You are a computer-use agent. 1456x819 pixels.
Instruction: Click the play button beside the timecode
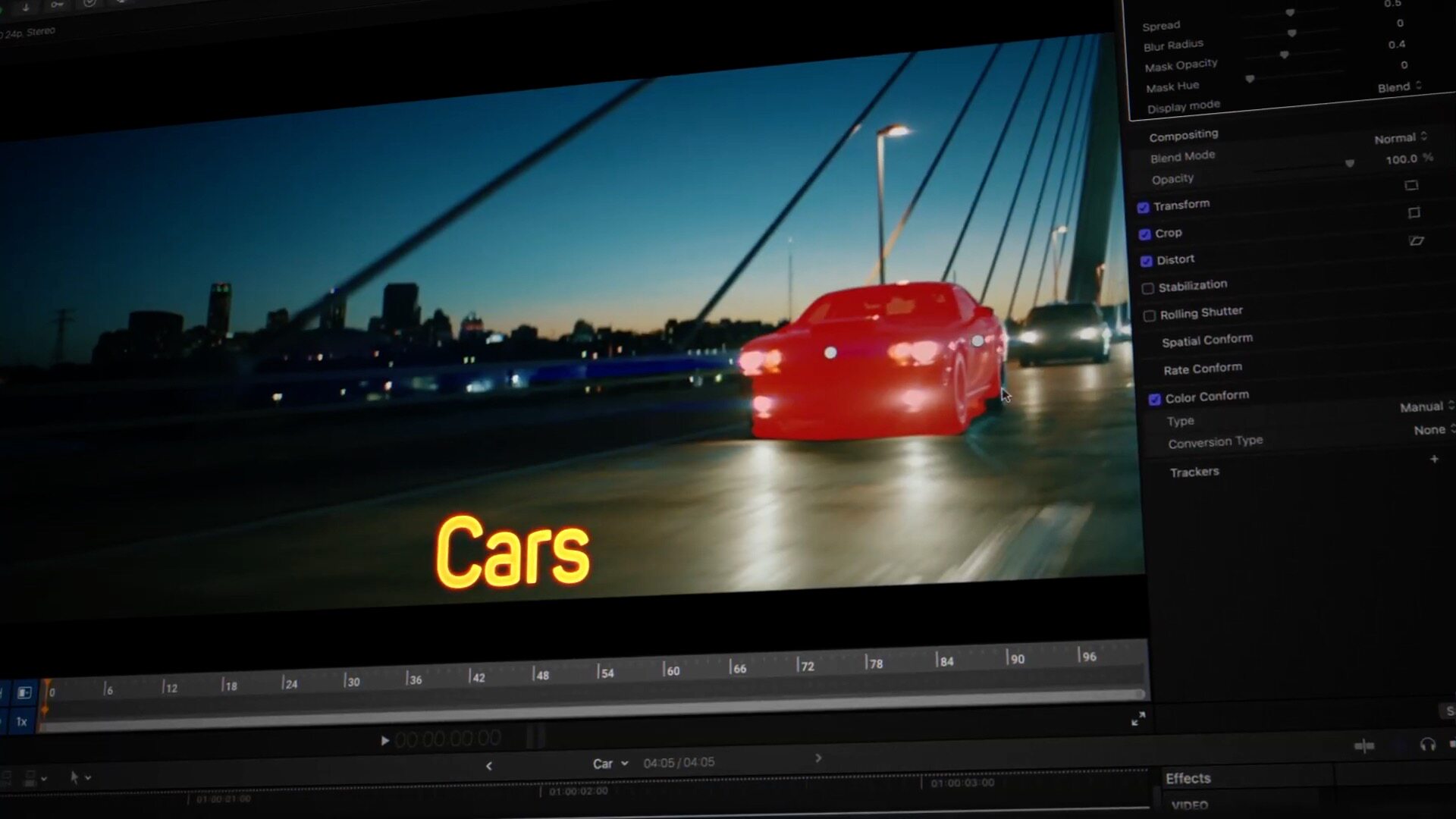[x=384, y=740]
